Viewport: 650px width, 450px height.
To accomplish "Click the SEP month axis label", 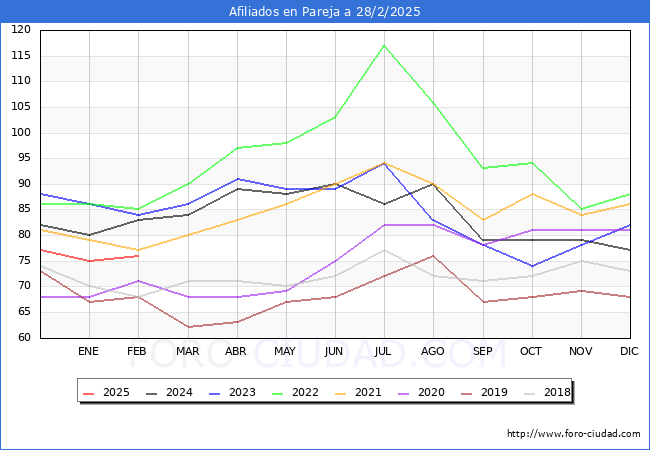I will [x=483, y=351].
